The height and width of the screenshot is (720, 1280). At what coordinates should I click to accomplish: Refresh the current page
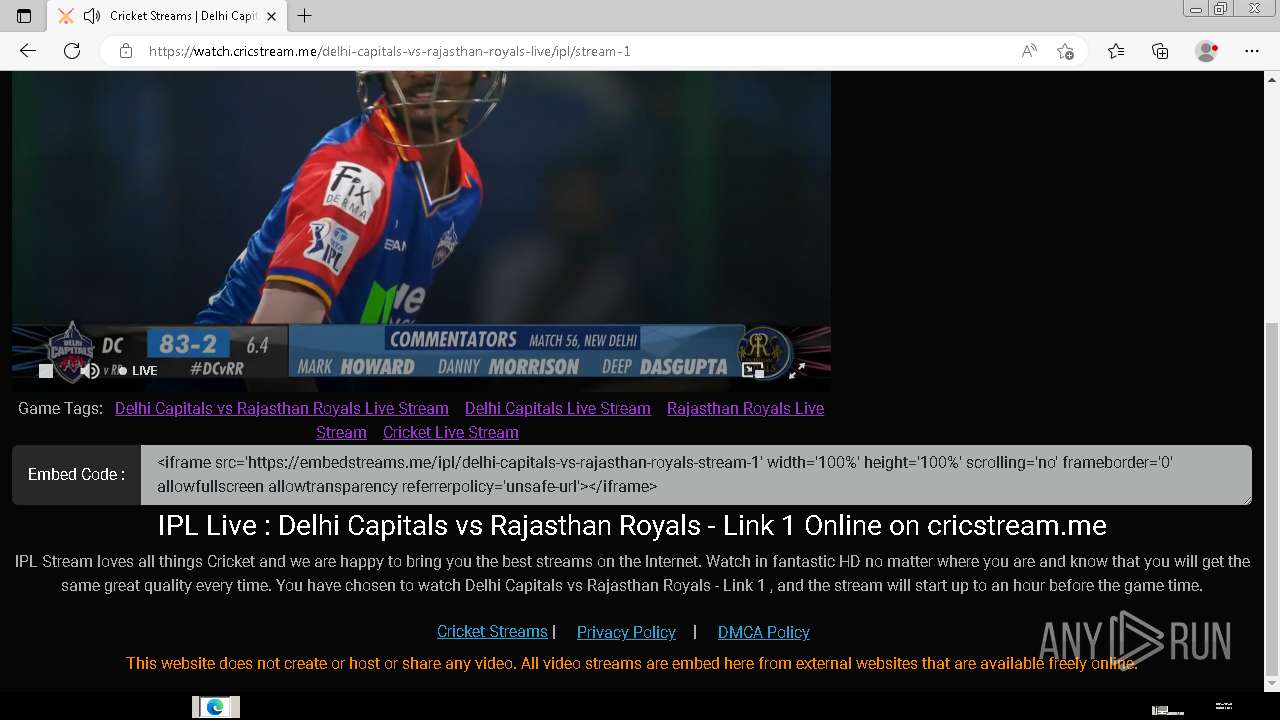[x=72, y=51]
